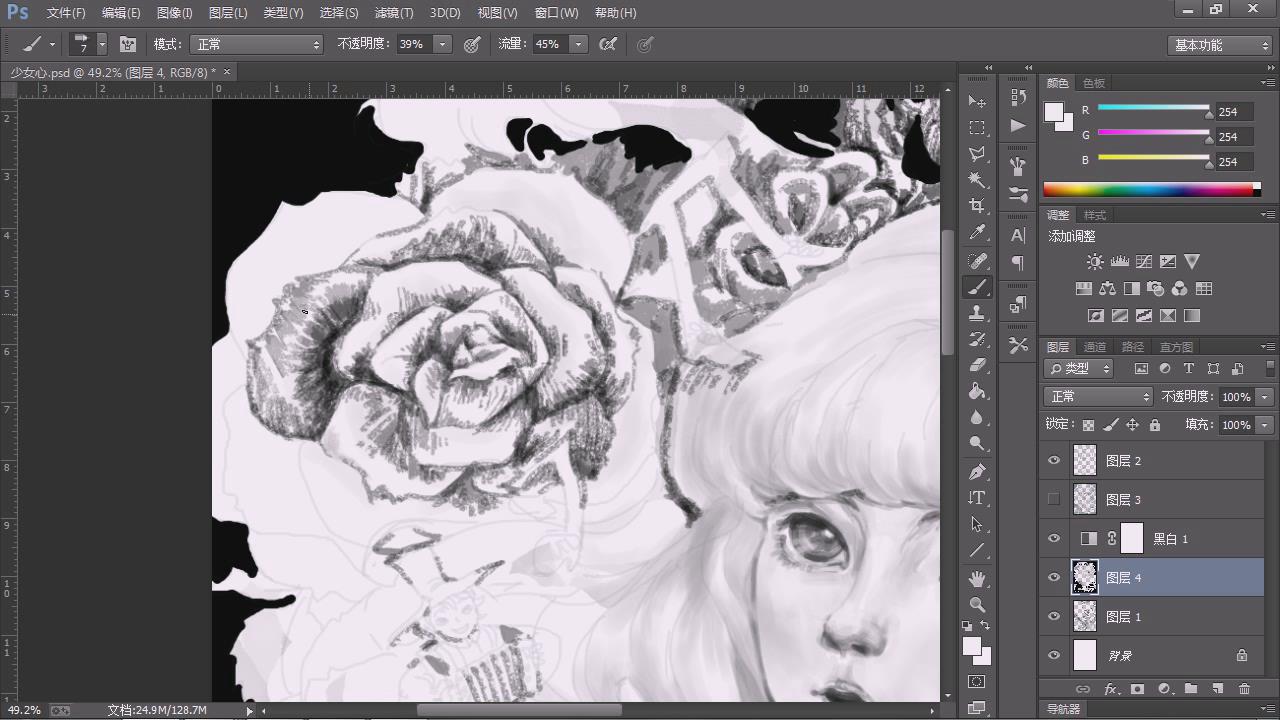Select the Rectangular Marquee tool
Image resolution: width=1280 pixels, height=720 pixels.
[x=977, y=128]
